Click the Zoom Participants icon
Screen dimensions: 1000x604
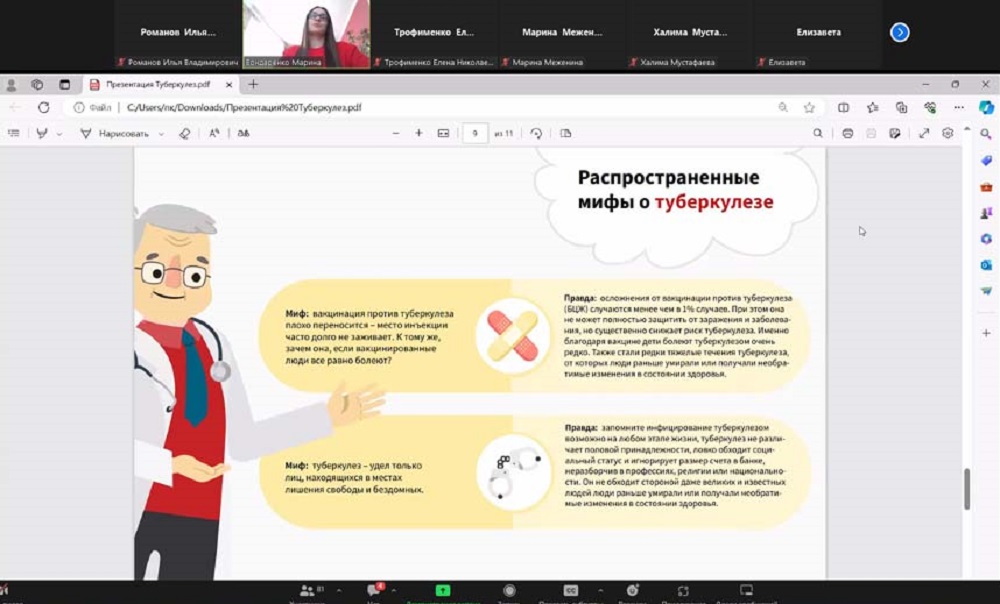[x=307, y=591]
